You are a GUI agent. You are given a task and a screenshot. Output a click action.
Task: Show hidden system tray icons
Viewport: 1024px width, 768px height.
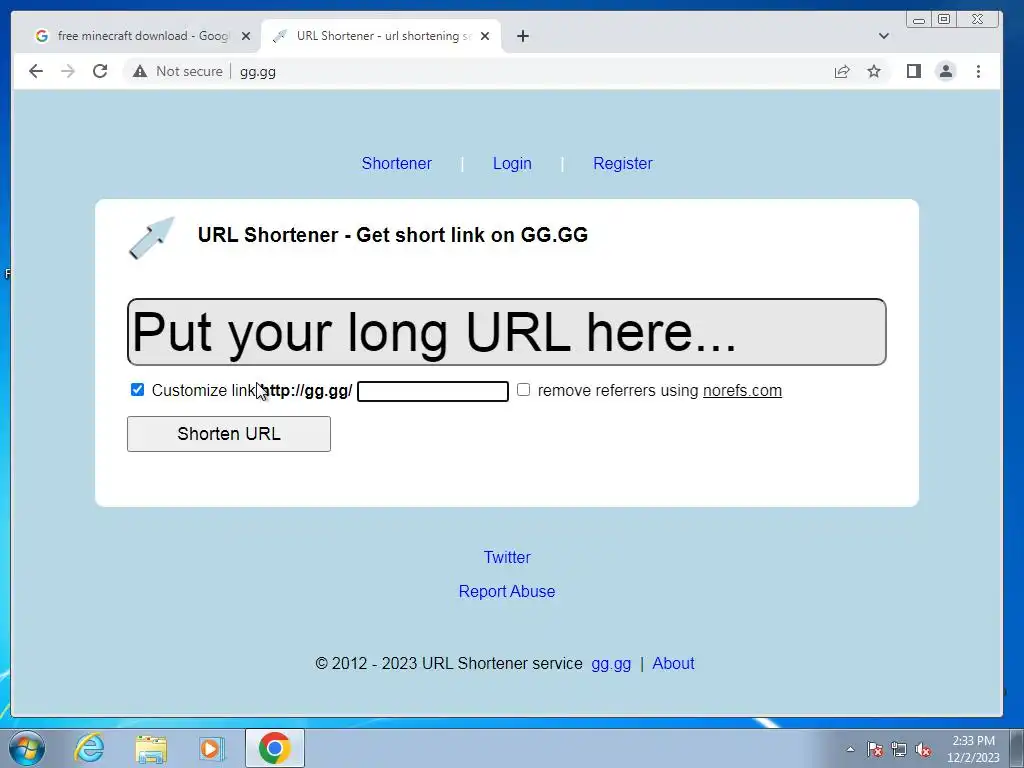850,750
